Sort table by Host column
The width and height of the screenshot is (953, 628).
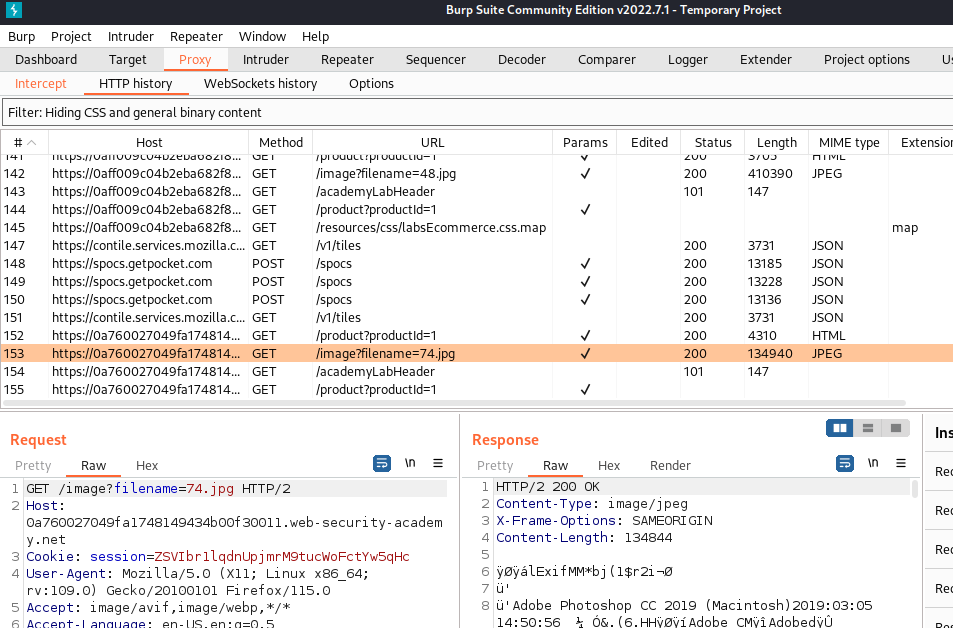pyautogui.click(x=149, y=142)
